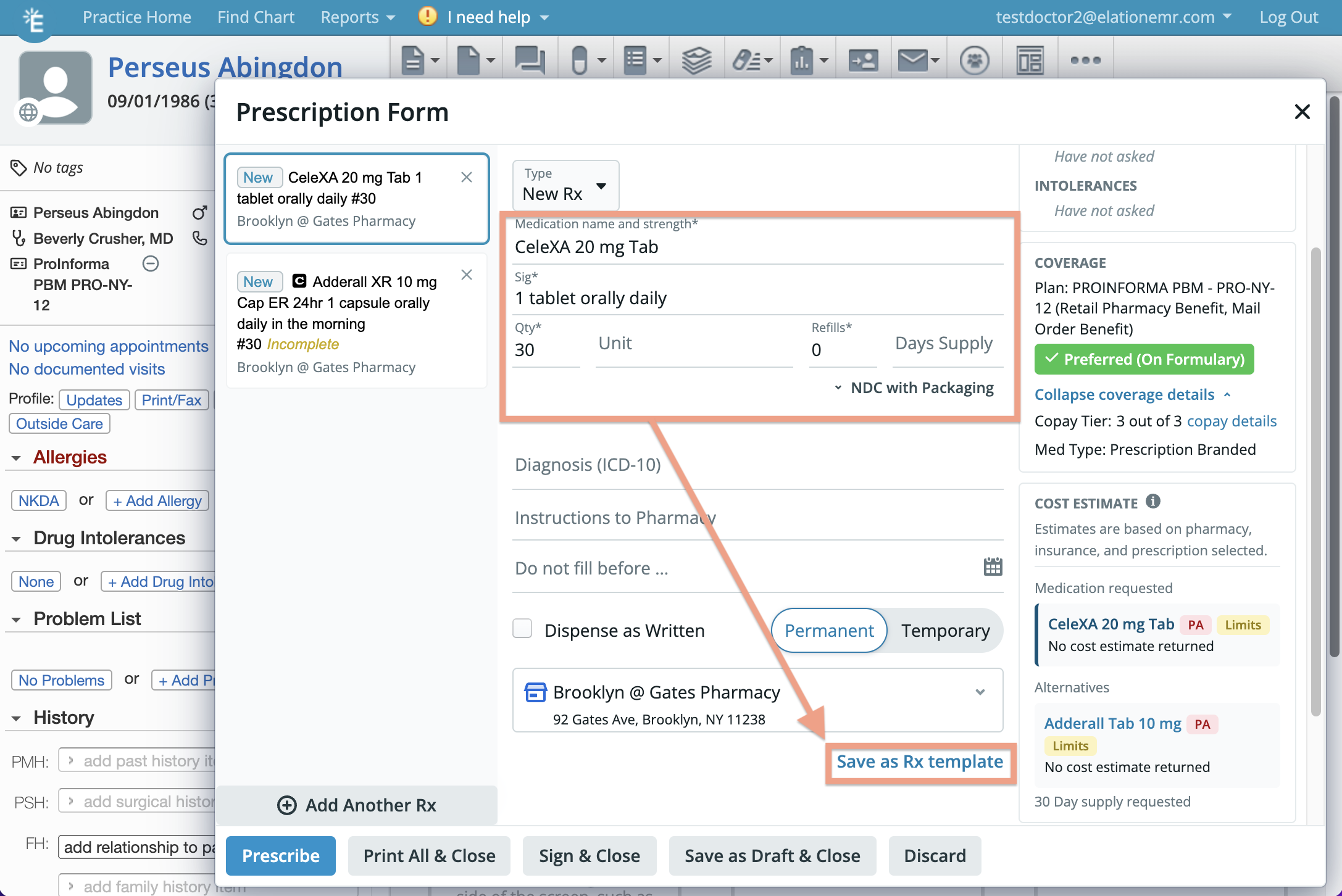Image resolution: width=1342 pixels, height=896 pixels.
Task: Toggle the Dispense as Written checkbox
Action: click(523, 629)
